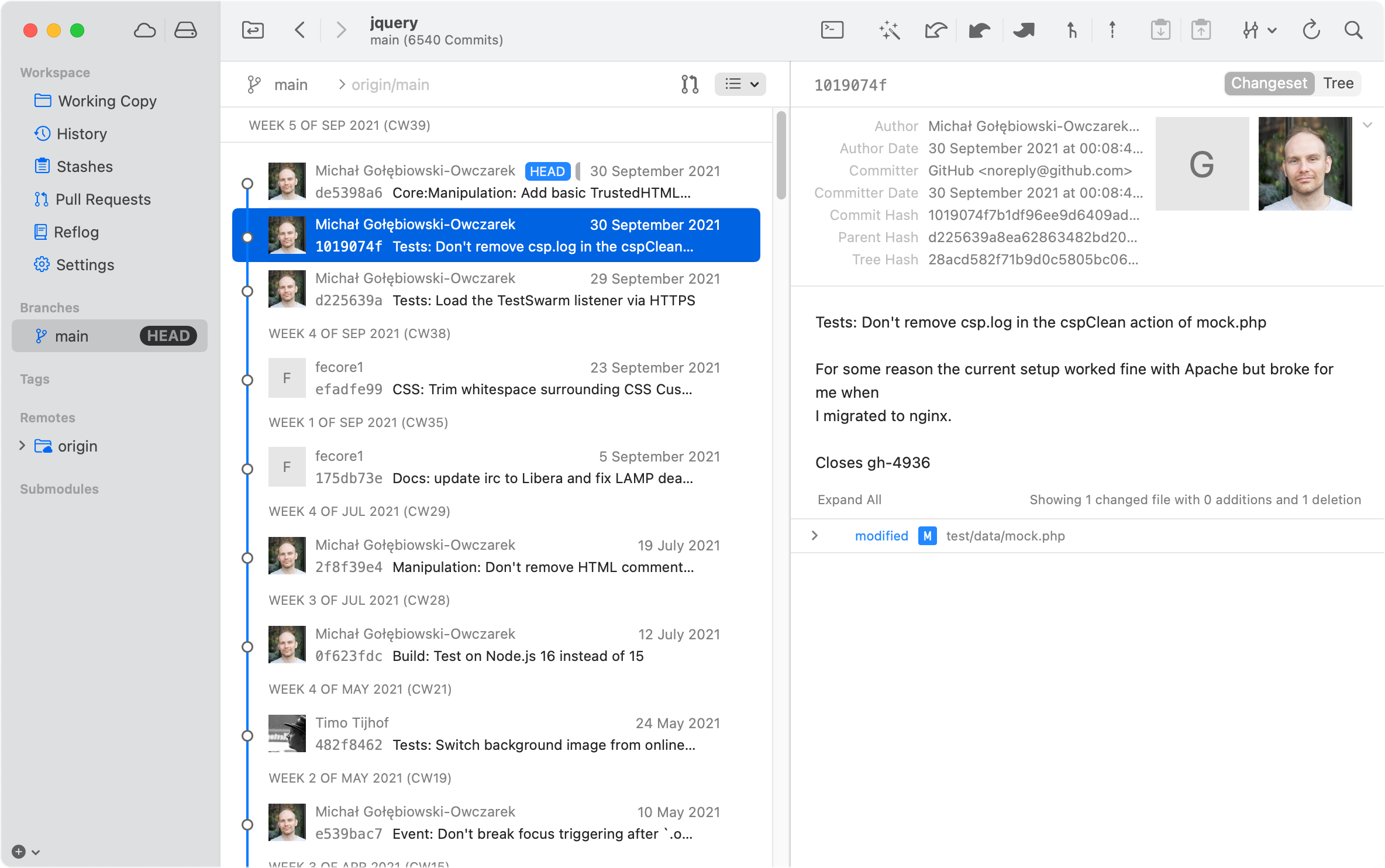Expand the origin remote

[x=22, y=446]
